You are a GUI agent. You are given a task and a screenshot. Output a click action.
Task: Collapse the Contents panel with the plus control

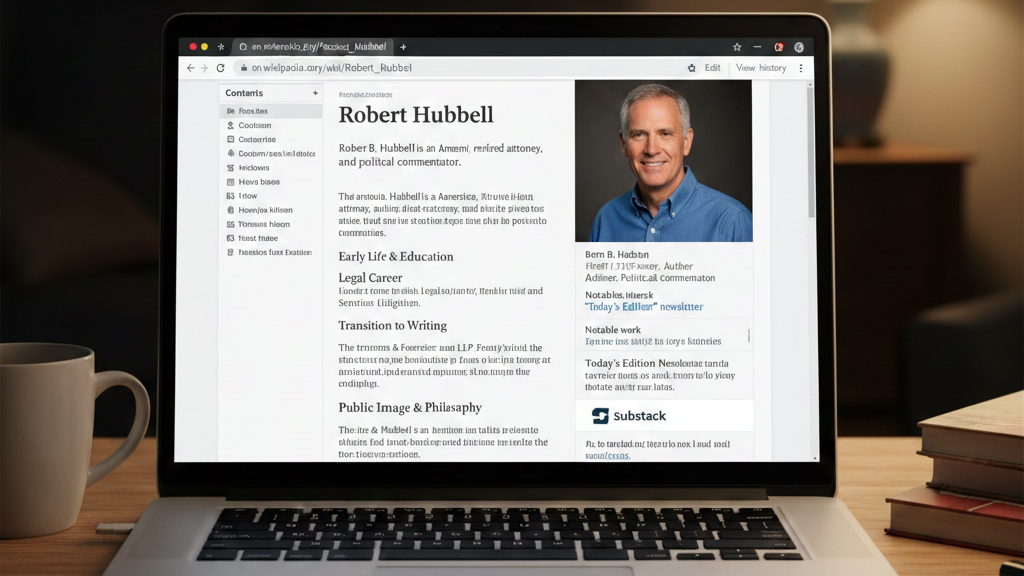[x=316, y=92]
